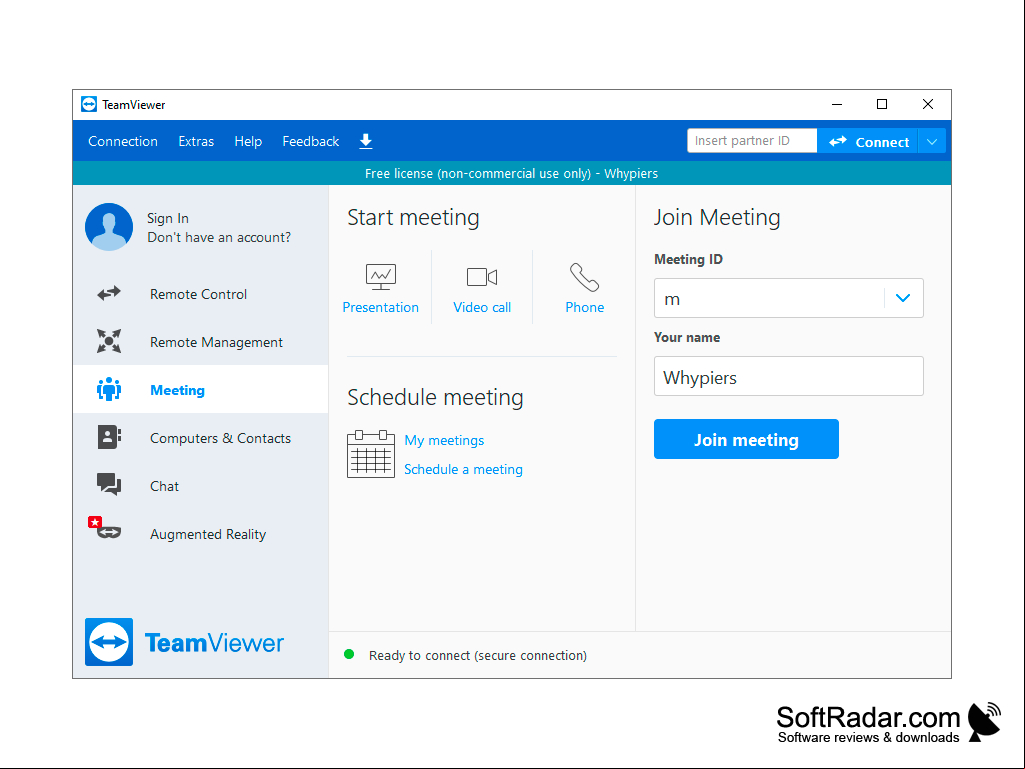Click the green connection status dot
This screenshot has height=769, width=1025.
pos(349,655)
